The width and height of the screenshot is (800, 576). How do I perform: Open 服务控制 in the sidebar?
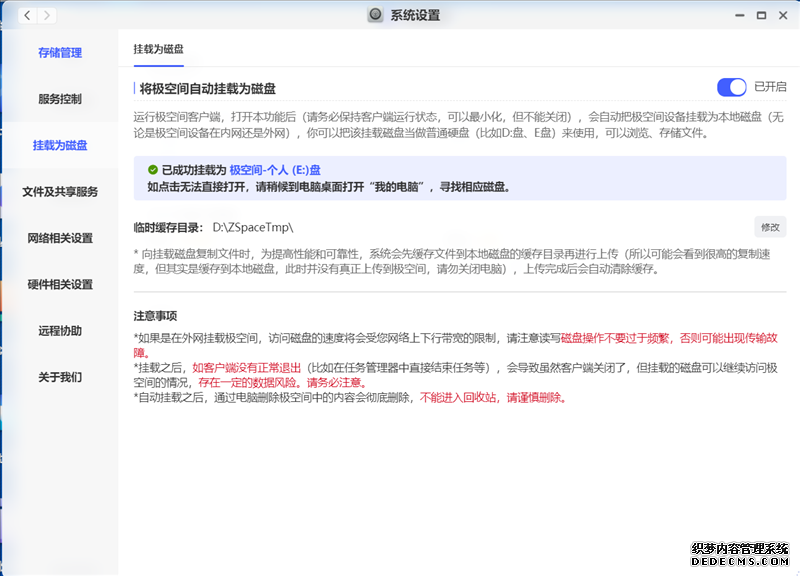(x=60, y=99)
